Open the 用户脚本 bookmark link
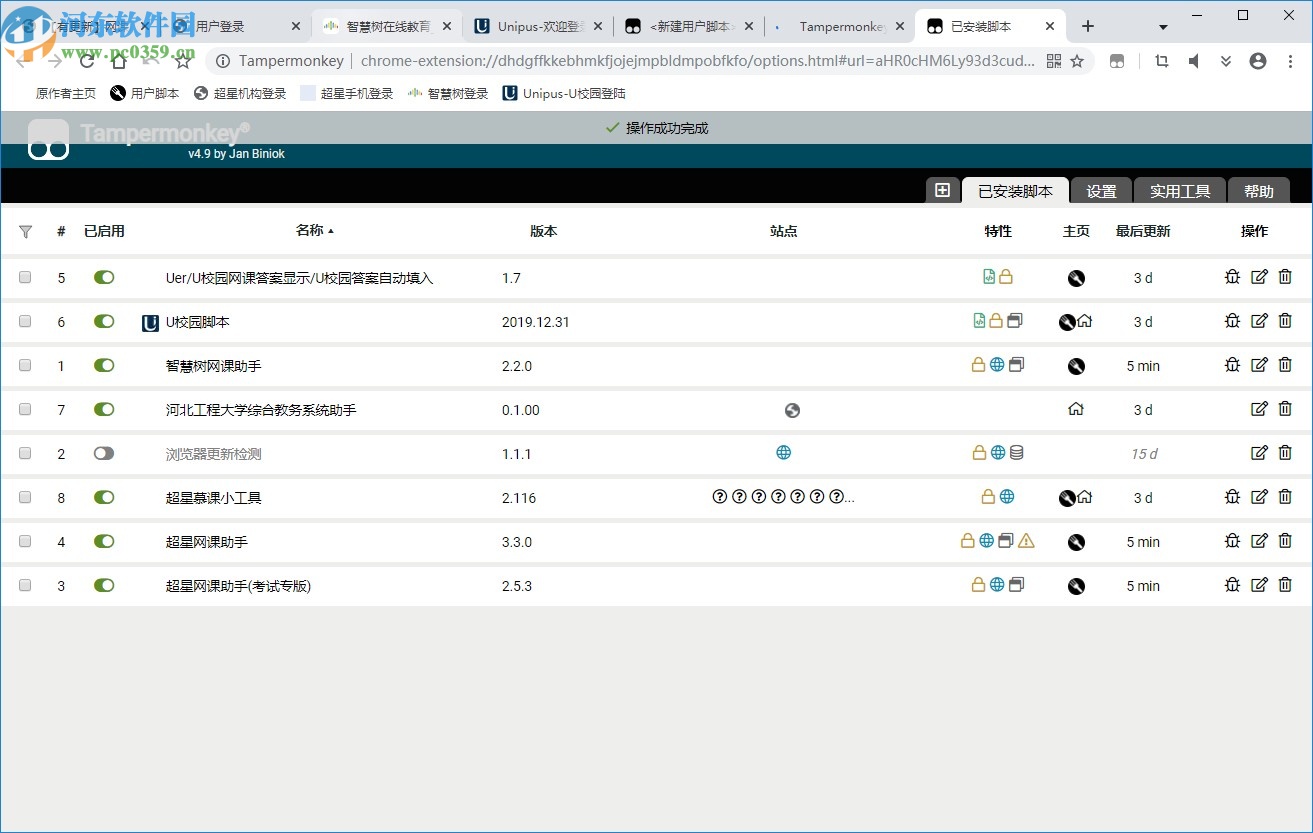The image size is (1313, 833). [153, 93]
